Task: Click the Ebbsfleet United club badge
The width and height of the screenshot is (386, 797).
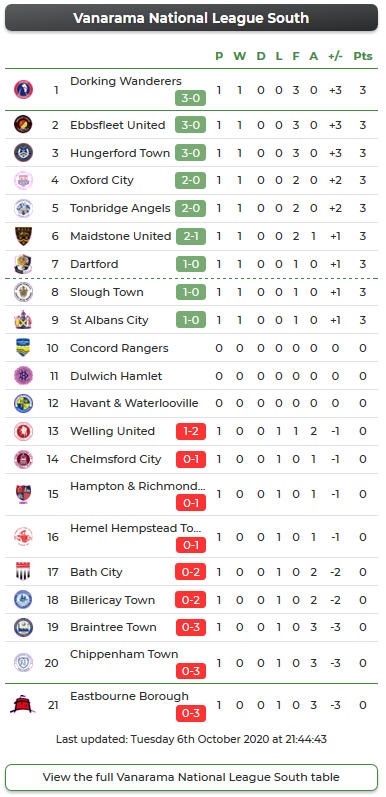Action: tap(23, 125)
